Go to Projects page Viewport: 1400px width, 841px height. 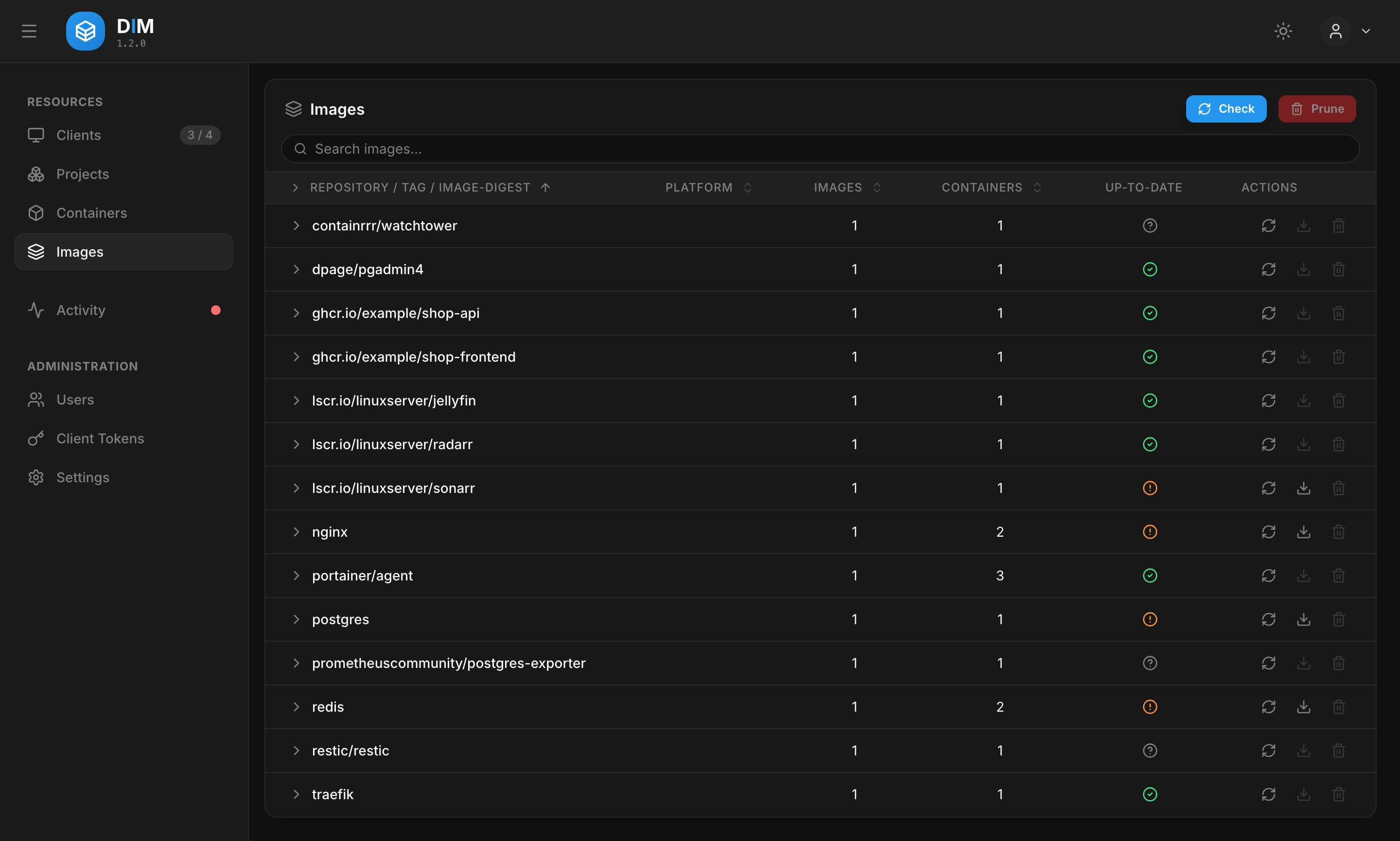(123, 174)
